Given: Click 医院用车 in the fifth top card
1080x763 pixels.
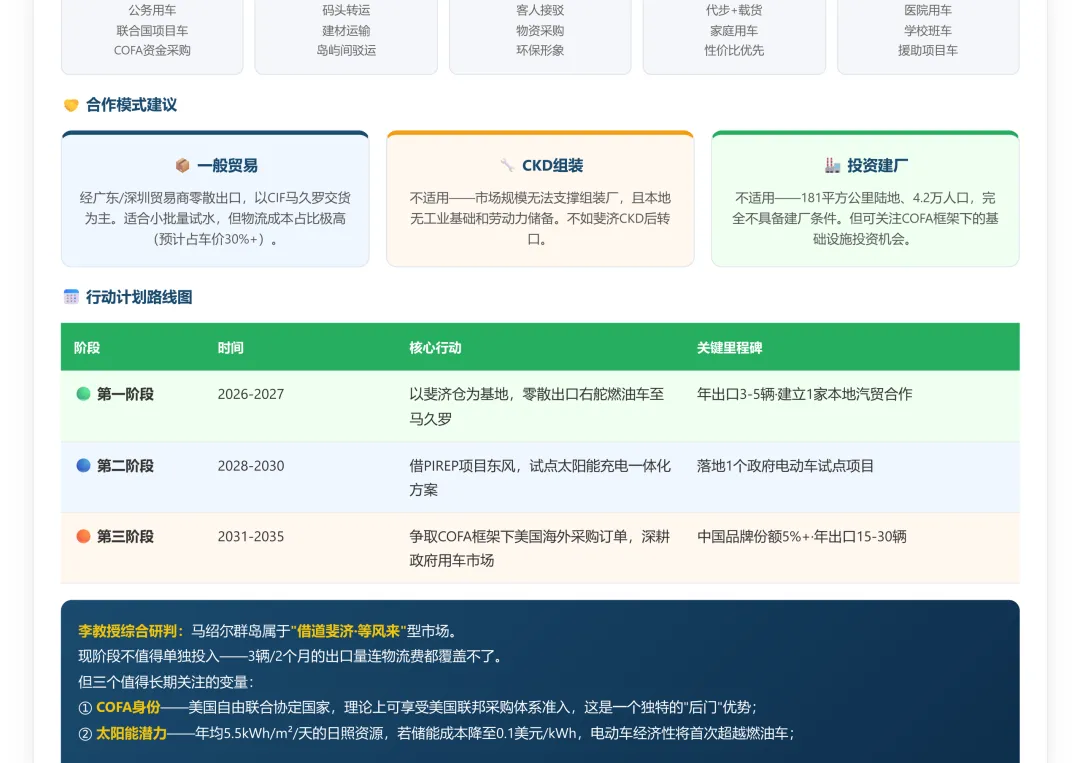Looking at the screenshot, I should (928, 10).
